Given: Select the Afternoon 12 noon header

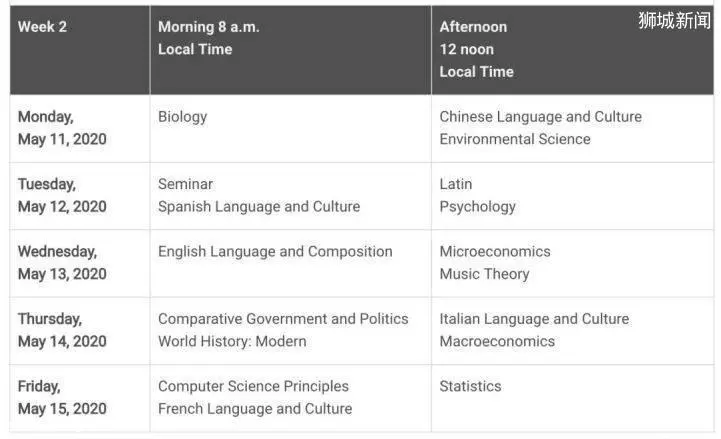Looking at the screenshot, I should [572, 50].
